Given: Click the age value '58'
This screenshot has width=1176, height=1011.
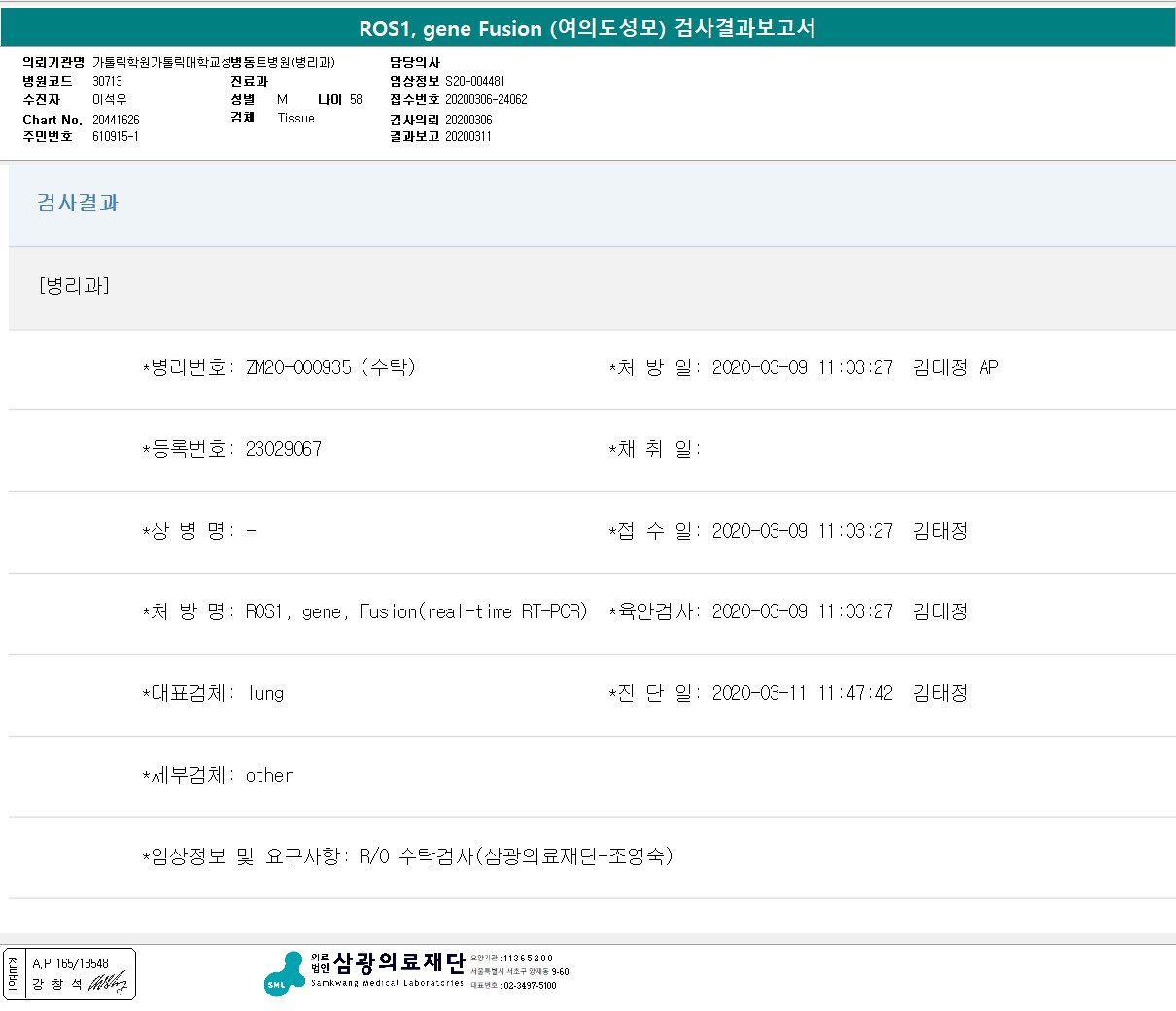Looking at the screenshot, I should (x=356, y=100).
